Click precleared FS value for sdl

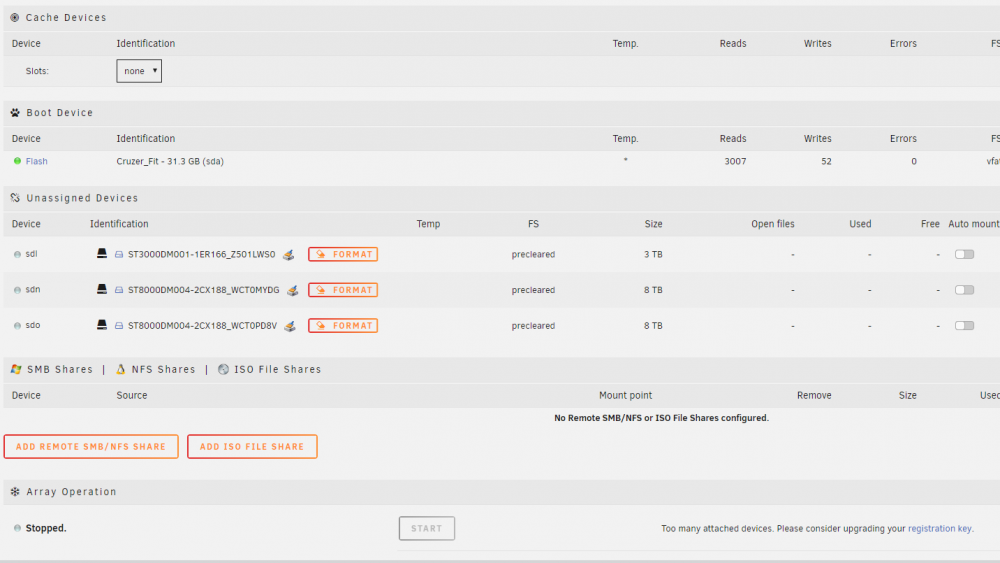point(533,254)
